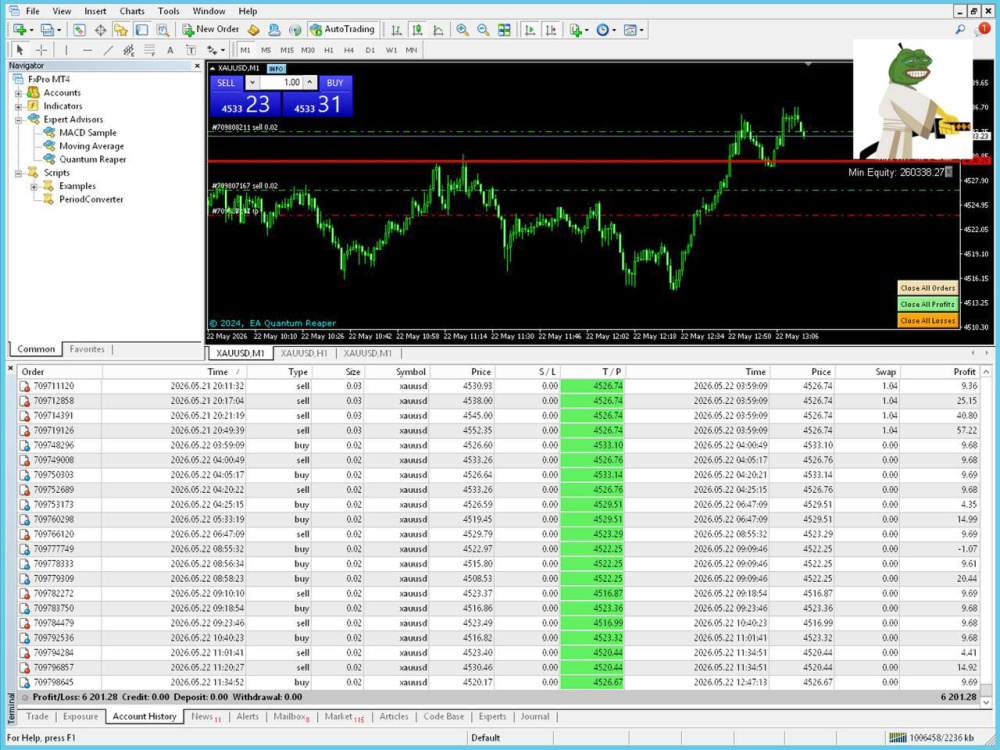1000x750 pixels.
Task: Switch timeframe to H4
Action: click(349, 50)
